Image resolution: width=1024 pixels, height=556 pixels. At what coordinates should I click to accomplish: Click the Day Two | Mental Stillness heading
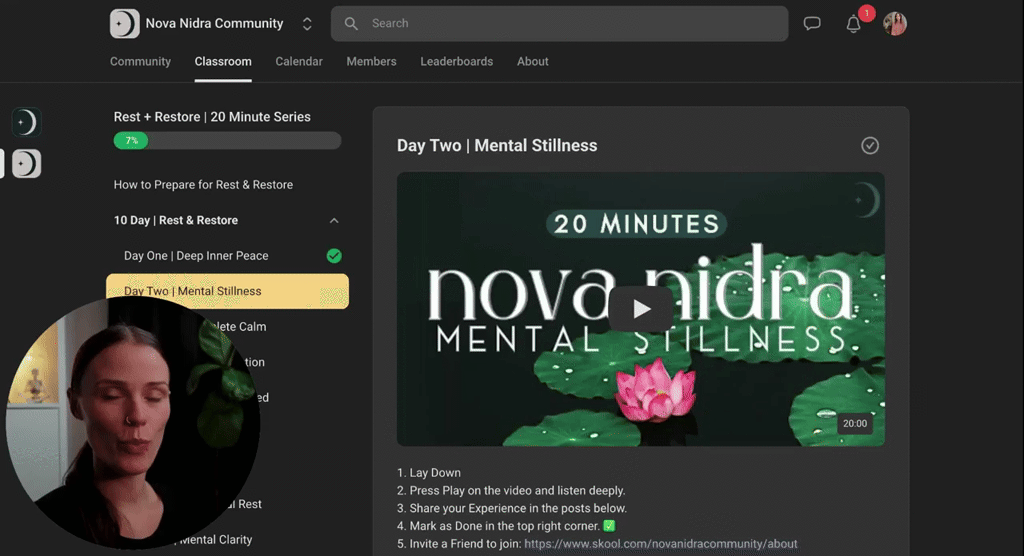[497, 146]
